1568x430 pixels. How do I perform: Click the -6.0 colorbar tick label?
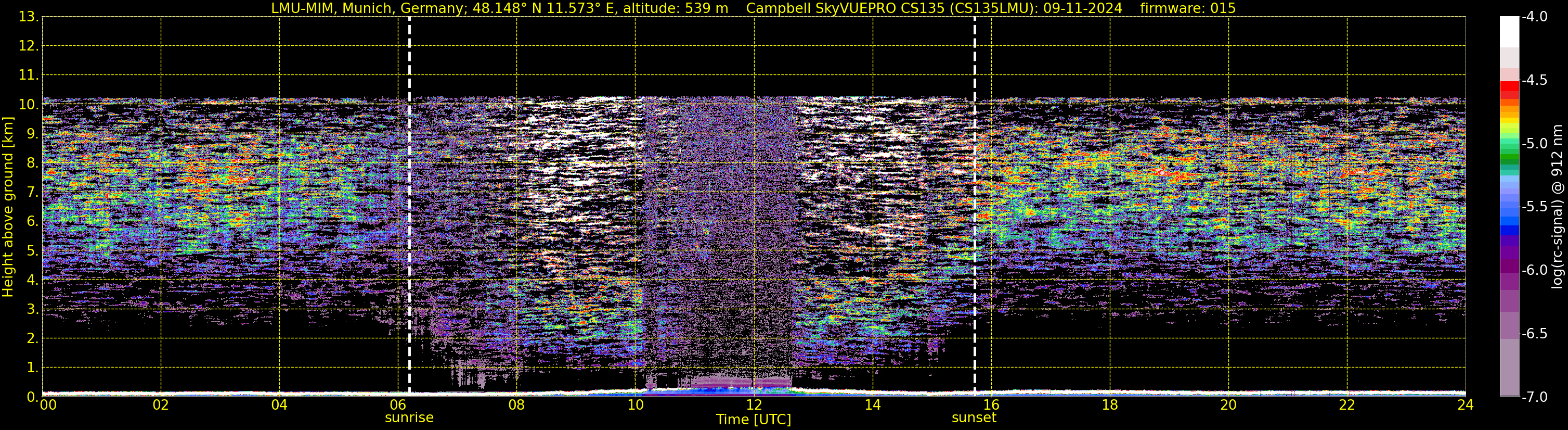1535,270
